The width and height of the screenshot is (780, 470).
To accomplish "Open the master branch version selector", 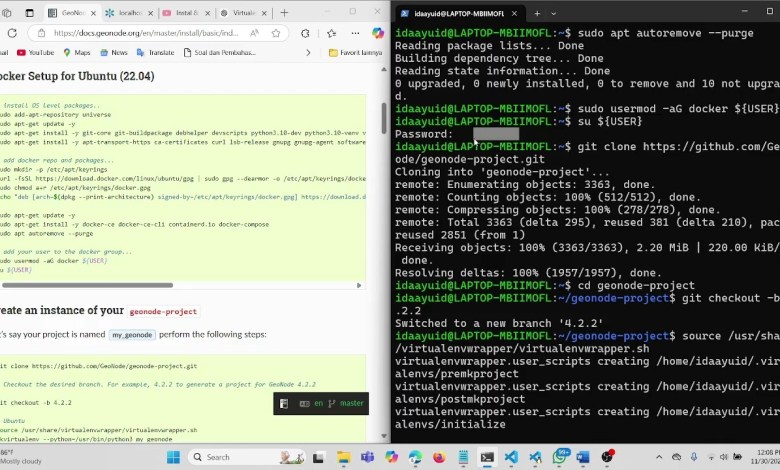I will point(346,403).
